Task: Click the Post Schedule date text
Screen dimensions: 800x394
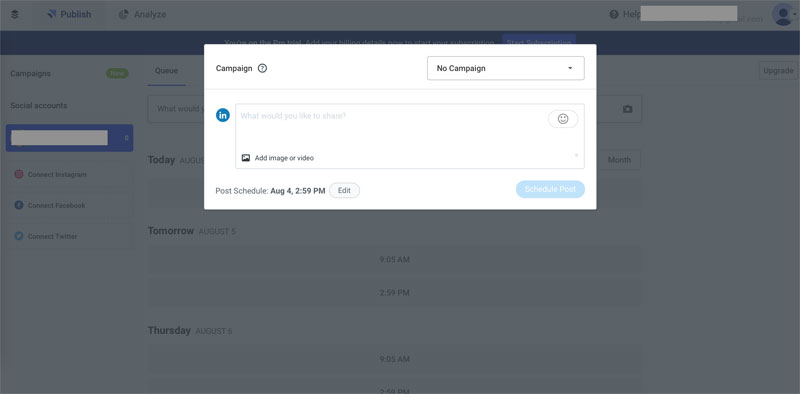Action: [297, 191]
